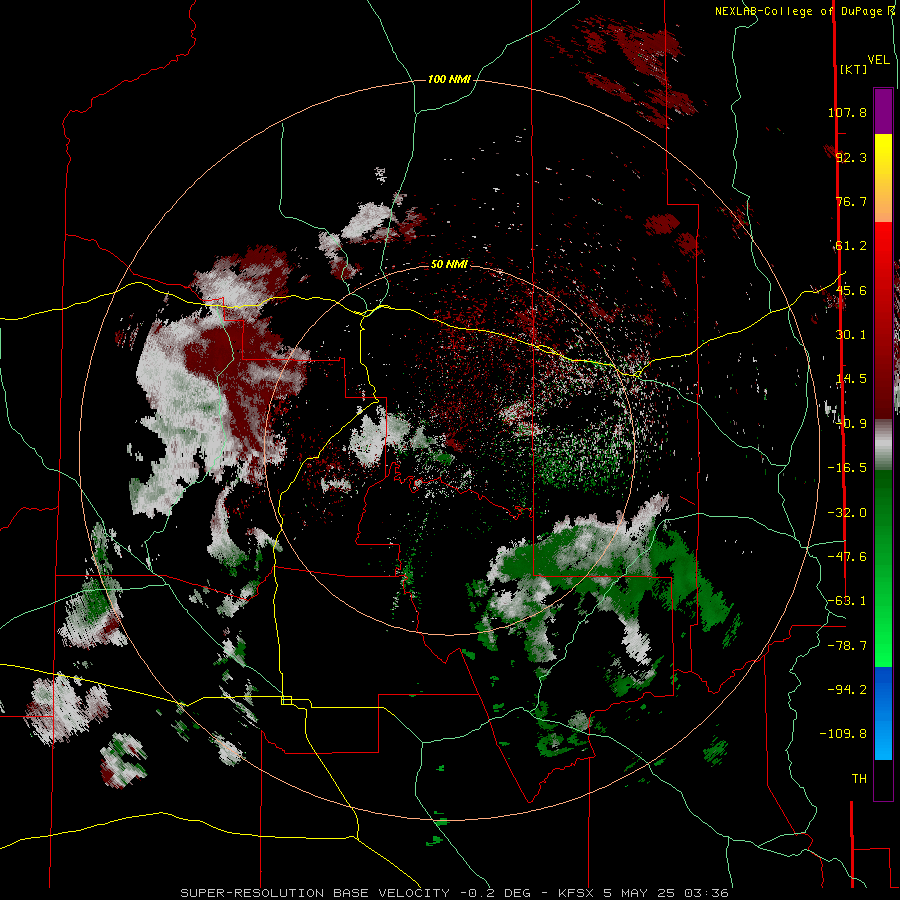This screenshot has width=900, height=900.
Task: Click the 30.1 velocity scale value
Action: coord(851,335)
